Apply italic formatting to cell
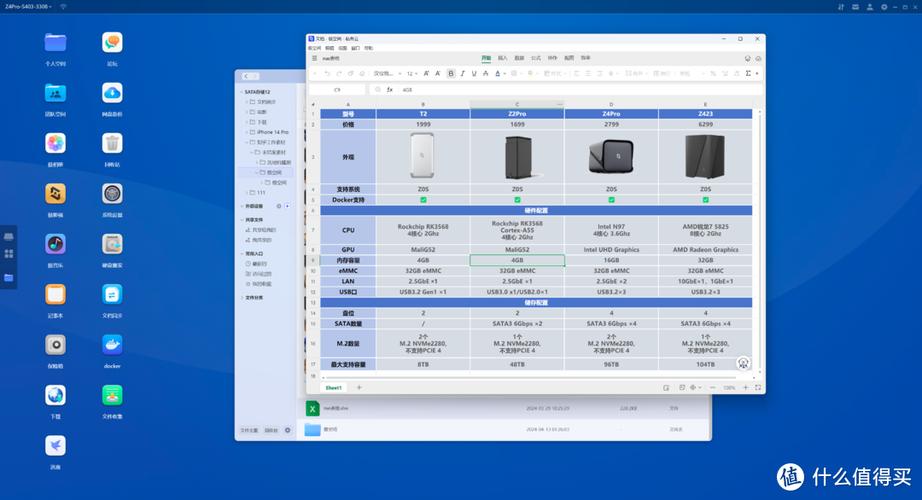922x500 pixels. pyautogui.click(x=462, y=73)
